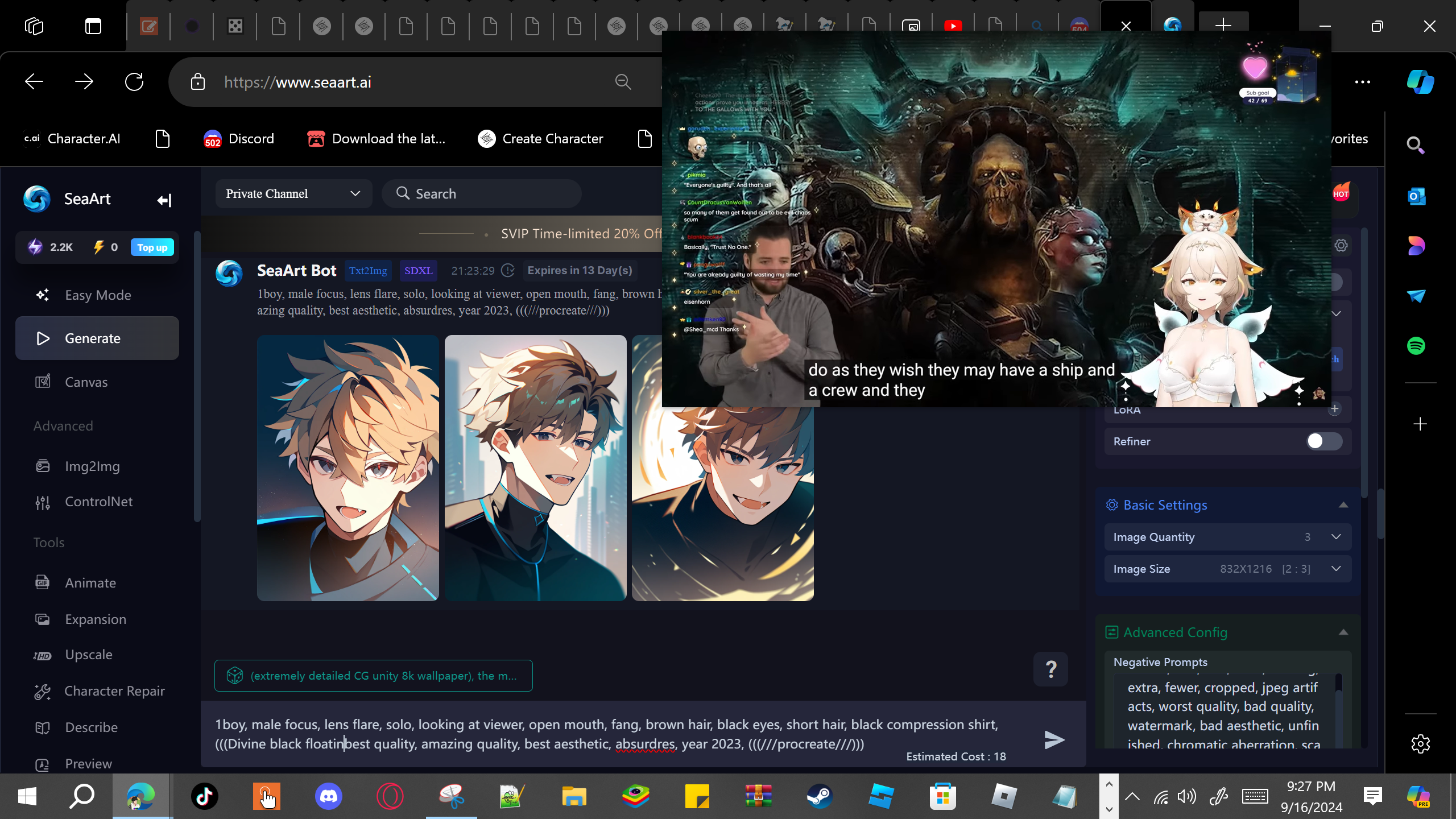This screenshot has width=1456, height=819.
Task: Open the Create Character bookmark
Action: click(x=540, y=139)
